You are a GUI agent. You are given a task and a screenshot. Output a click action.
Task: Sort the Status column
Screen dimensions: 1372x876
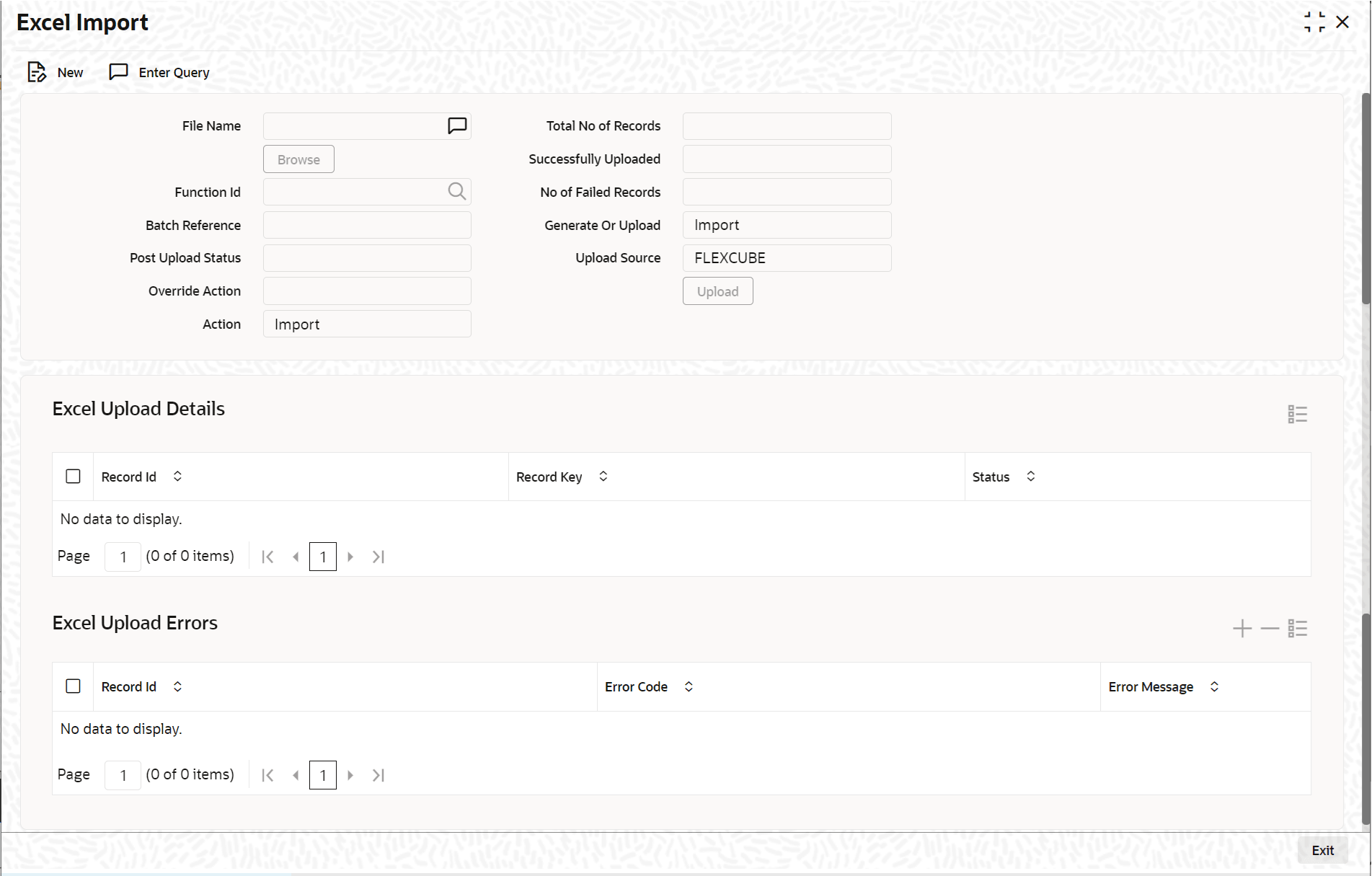pos(1030,477)
